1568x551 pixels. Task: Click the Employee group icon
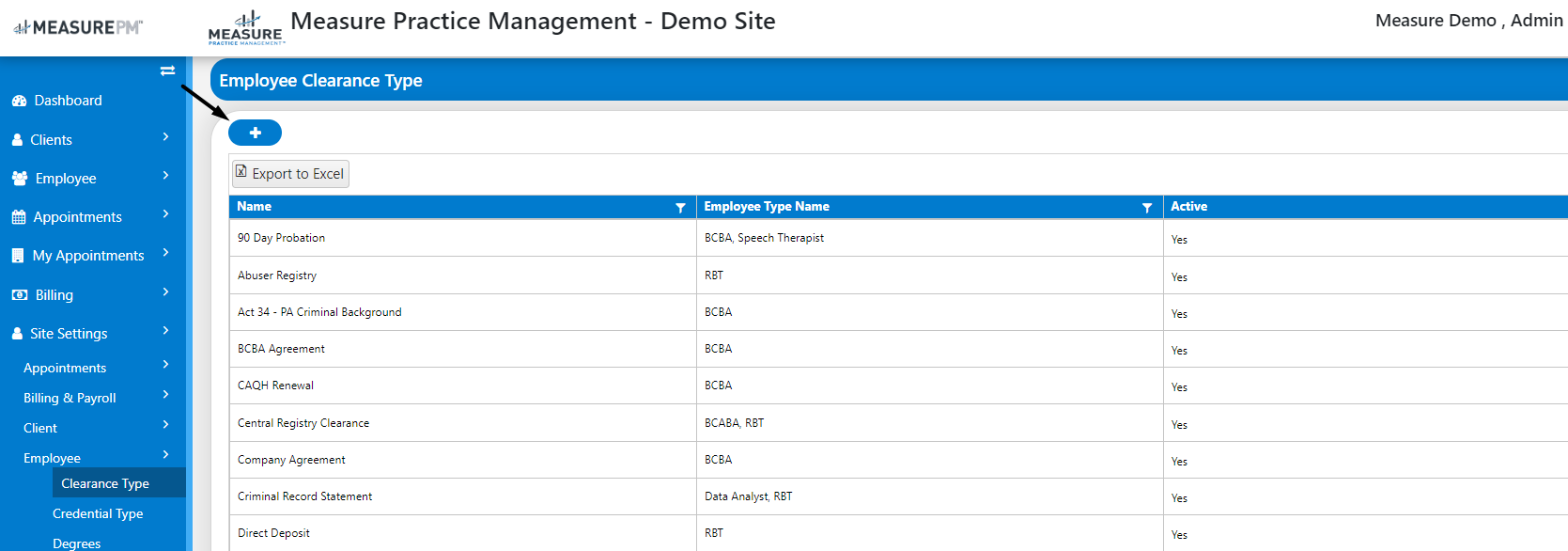(x=20, y=179)
